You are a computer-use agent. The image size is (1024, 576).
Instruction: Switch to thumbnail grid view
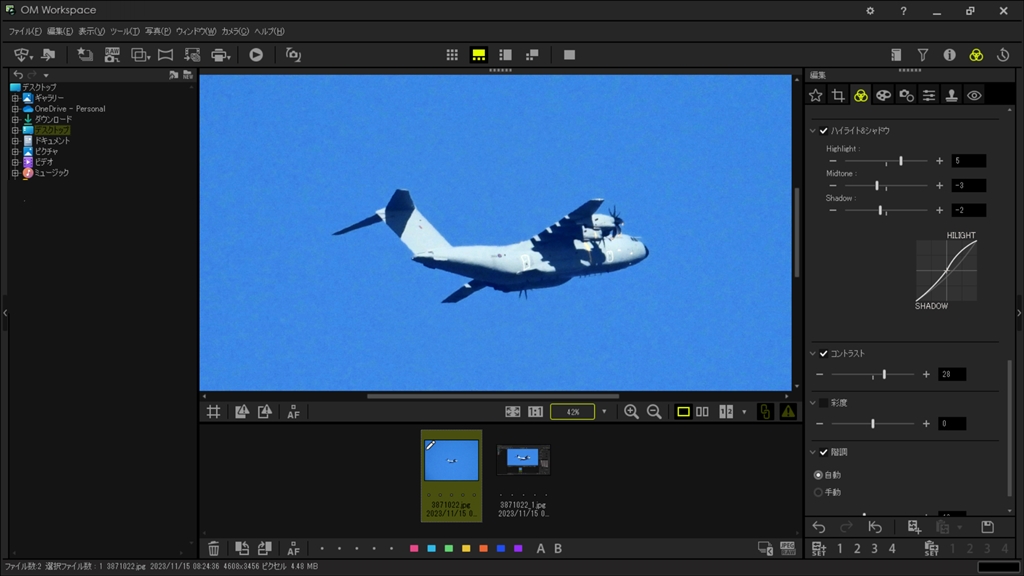tap(452, 55)
